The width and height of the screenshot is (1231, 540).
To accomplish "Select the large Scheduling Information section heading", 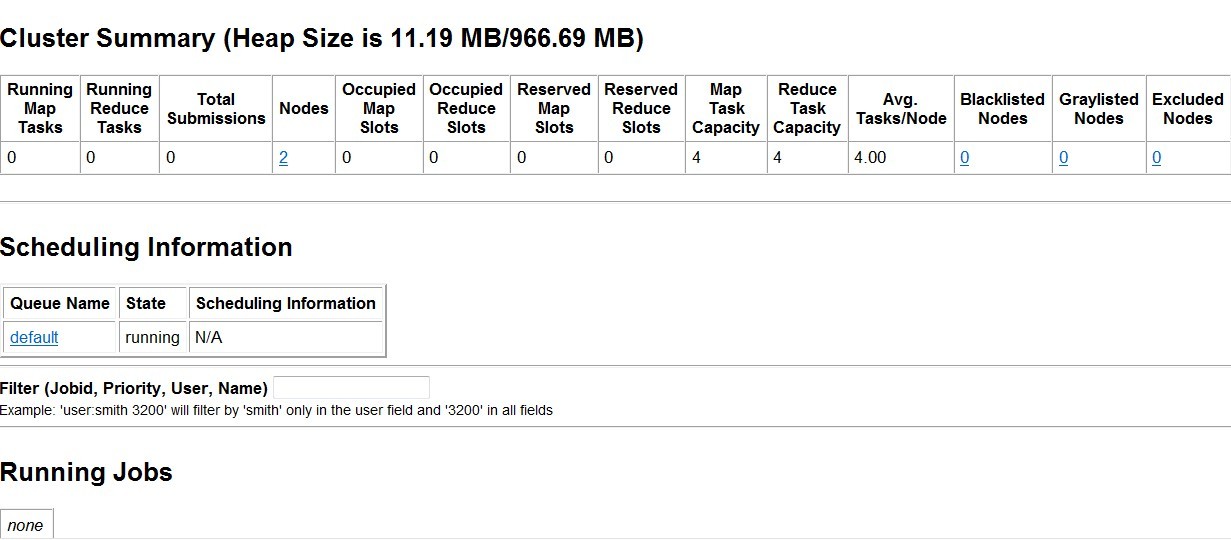I will (x=146, y=248).
